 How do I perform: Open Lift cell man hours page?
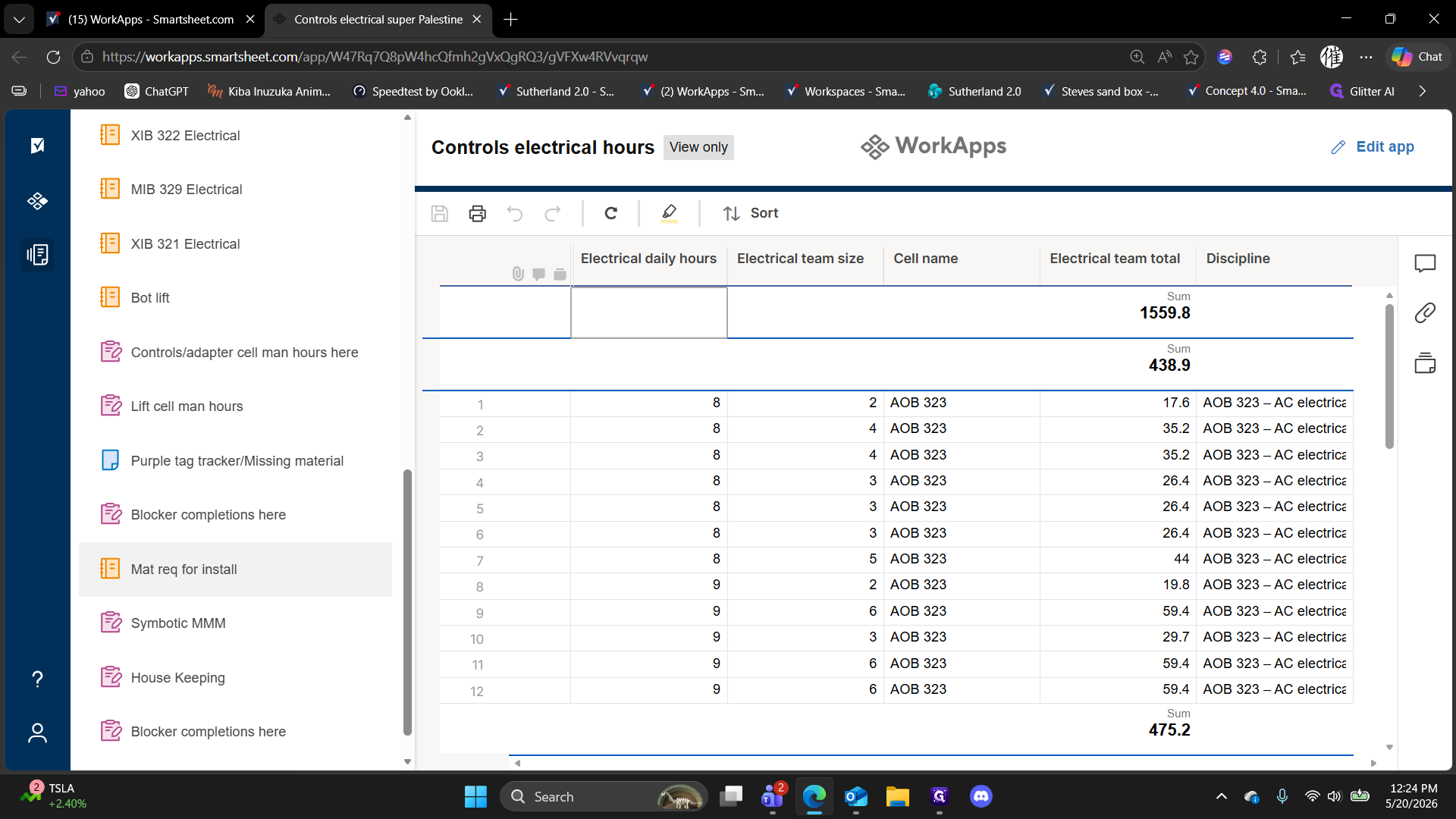pyautogui.click(x=235, y=406)
